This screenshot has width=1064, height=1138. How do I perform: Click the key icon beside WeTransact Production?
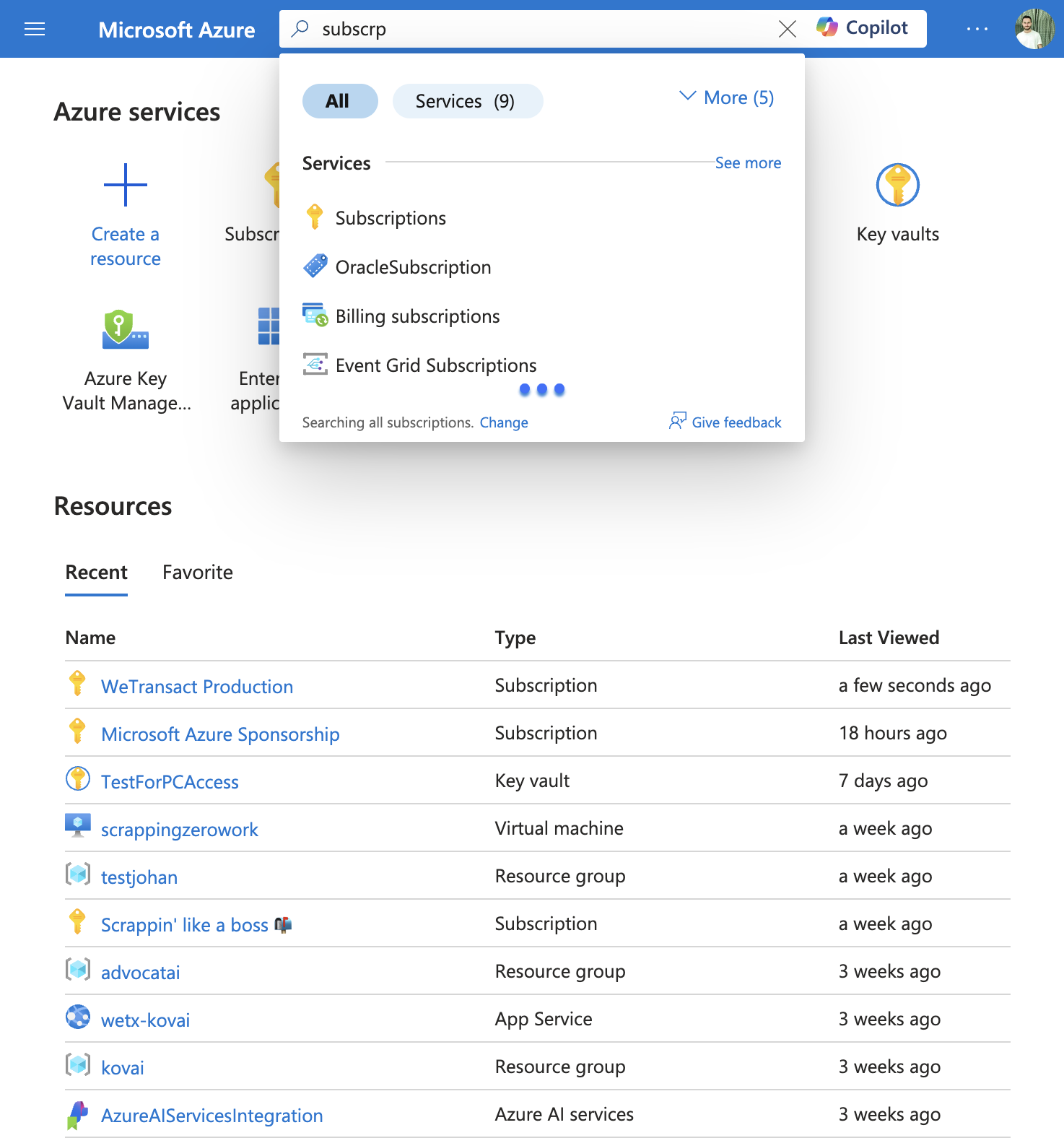point(77,684)
